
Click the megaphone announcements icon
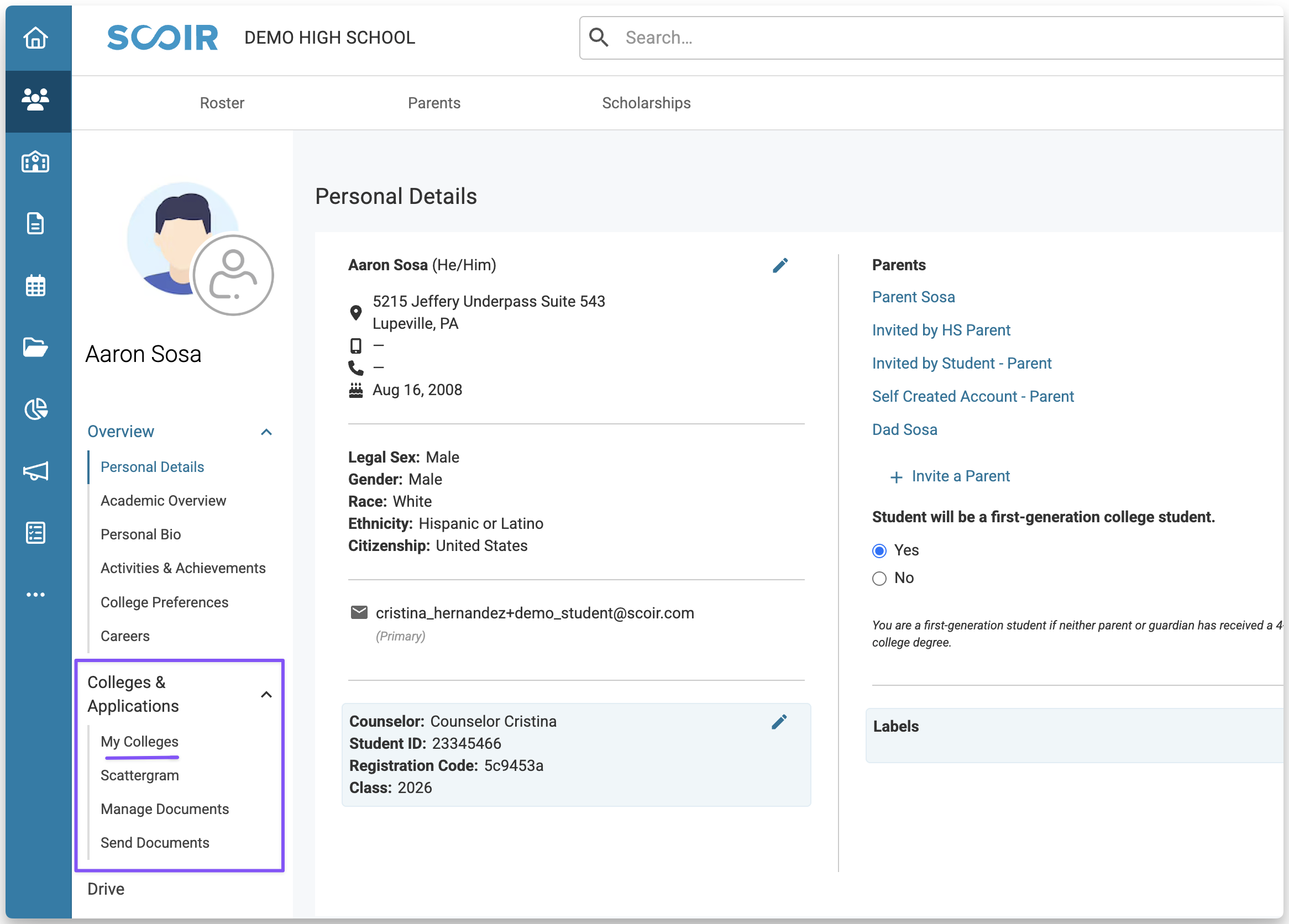(35, 471)
